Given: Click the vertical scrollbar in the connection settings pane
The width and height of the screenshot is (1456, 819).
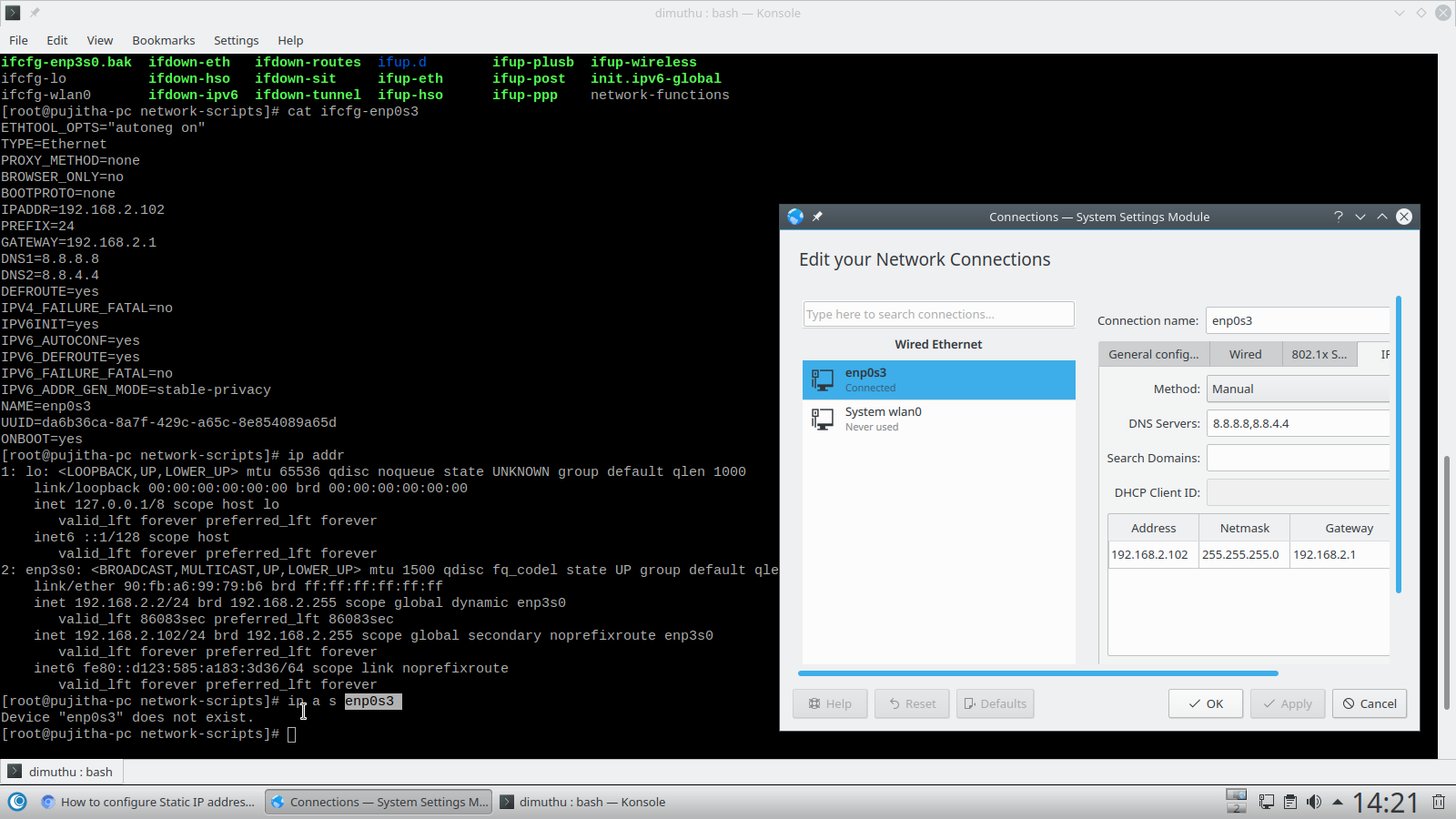Looking at the screenshot, I should click(1398, 444).
